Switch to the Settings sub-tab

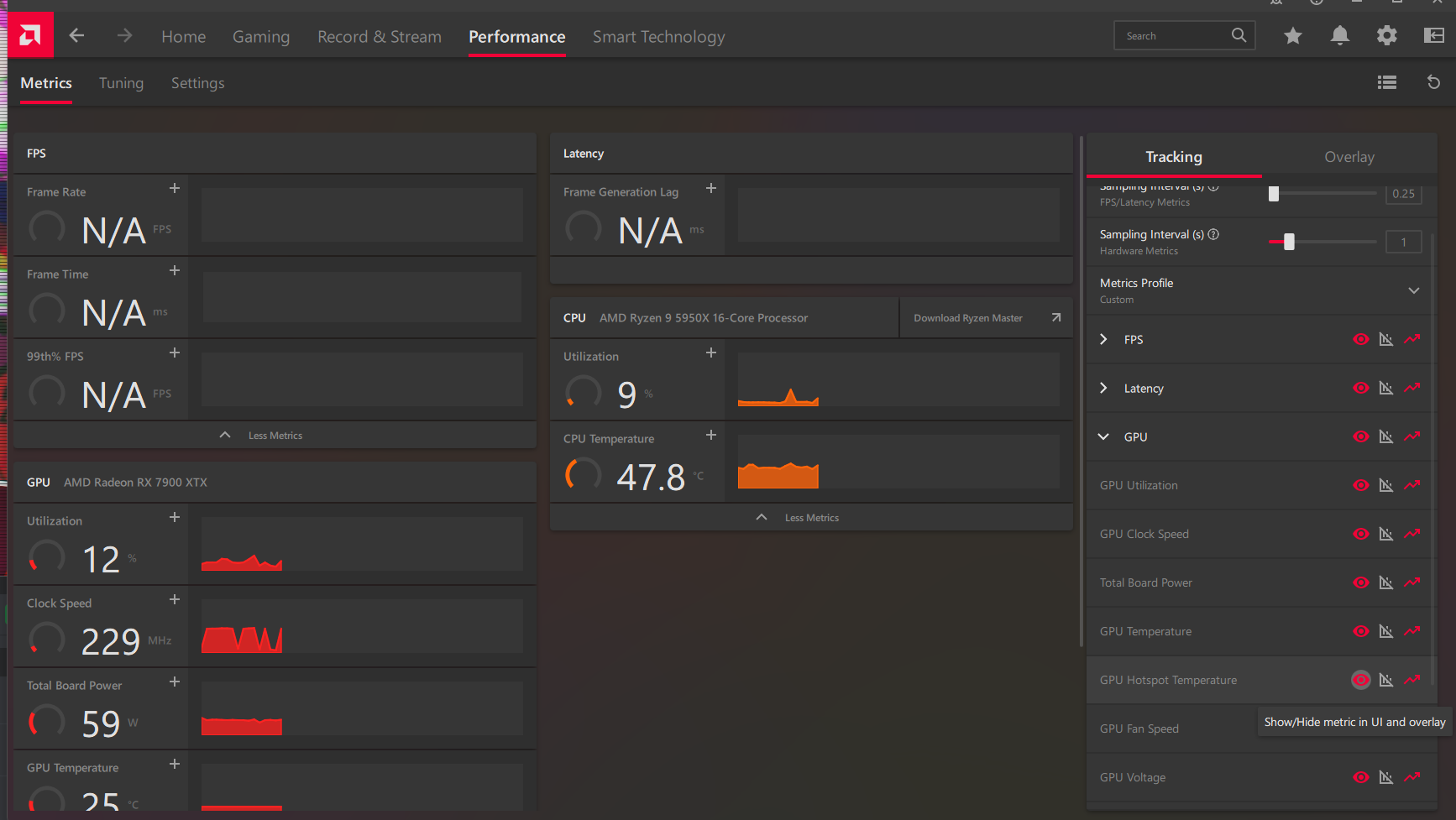click(x=197, y=83)
